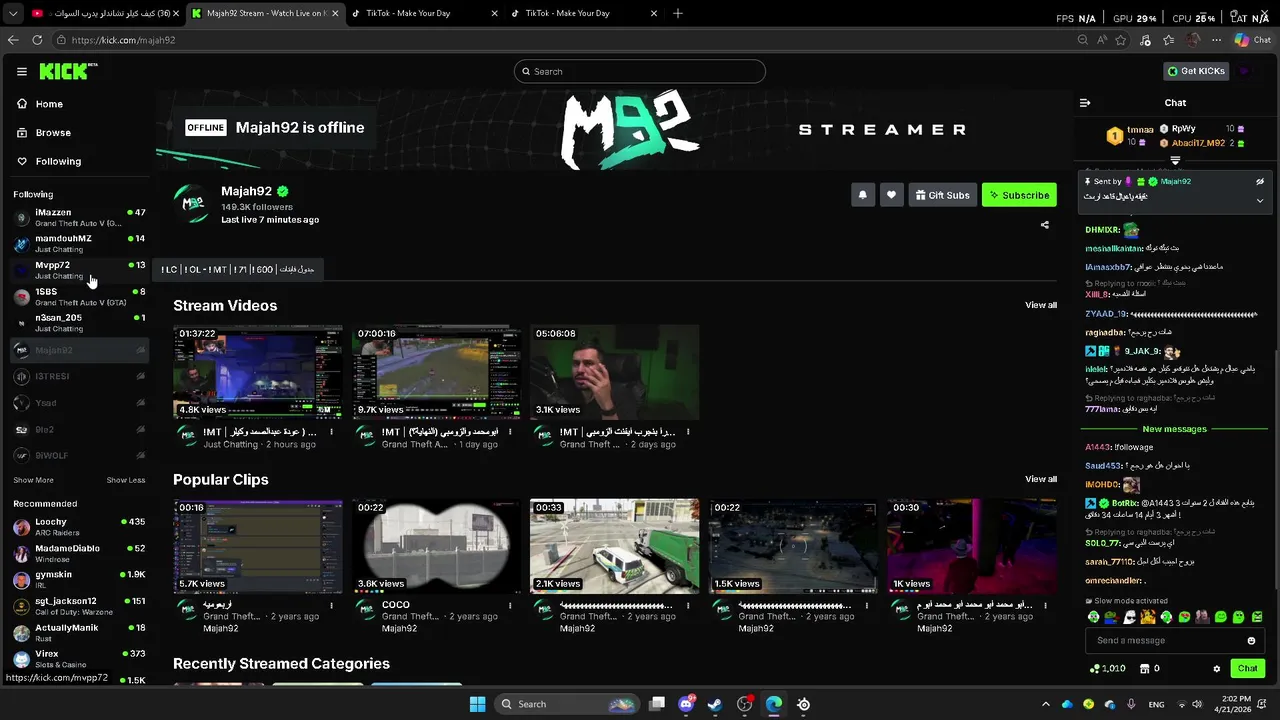Viewport: 1280px width, 720px height.
Task: Insert the sunglasses ghost emote
Action: point(1129,618)
